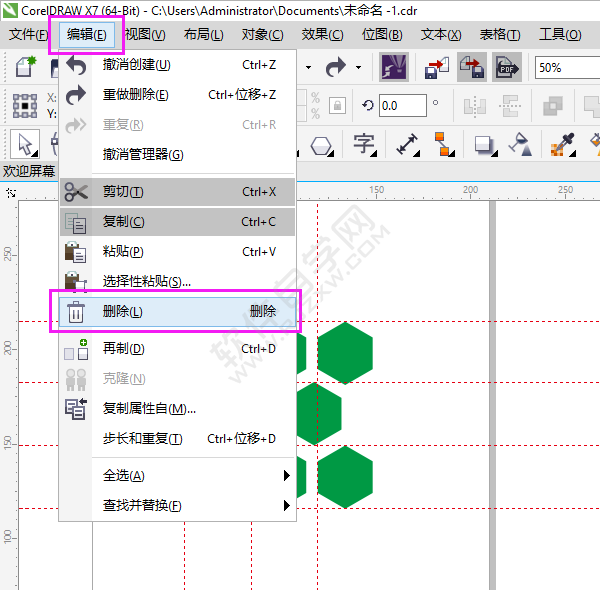Choose 选择性粘贴(S)... entry
The height and width of the screenshot is (590, 600).
pyautogui.click(x=177, y=282)
